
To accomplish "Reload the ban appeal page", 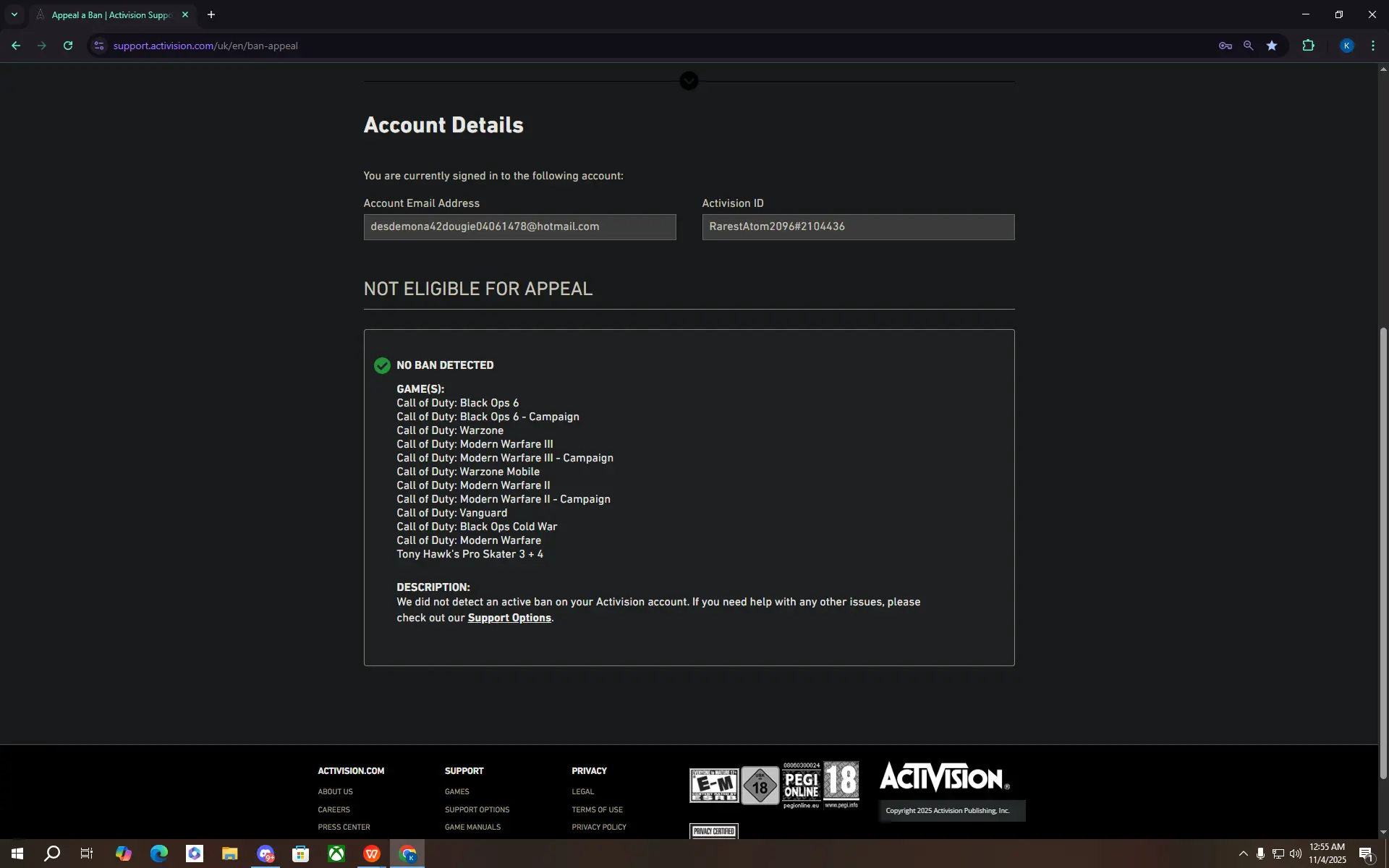I will point(68,46).
